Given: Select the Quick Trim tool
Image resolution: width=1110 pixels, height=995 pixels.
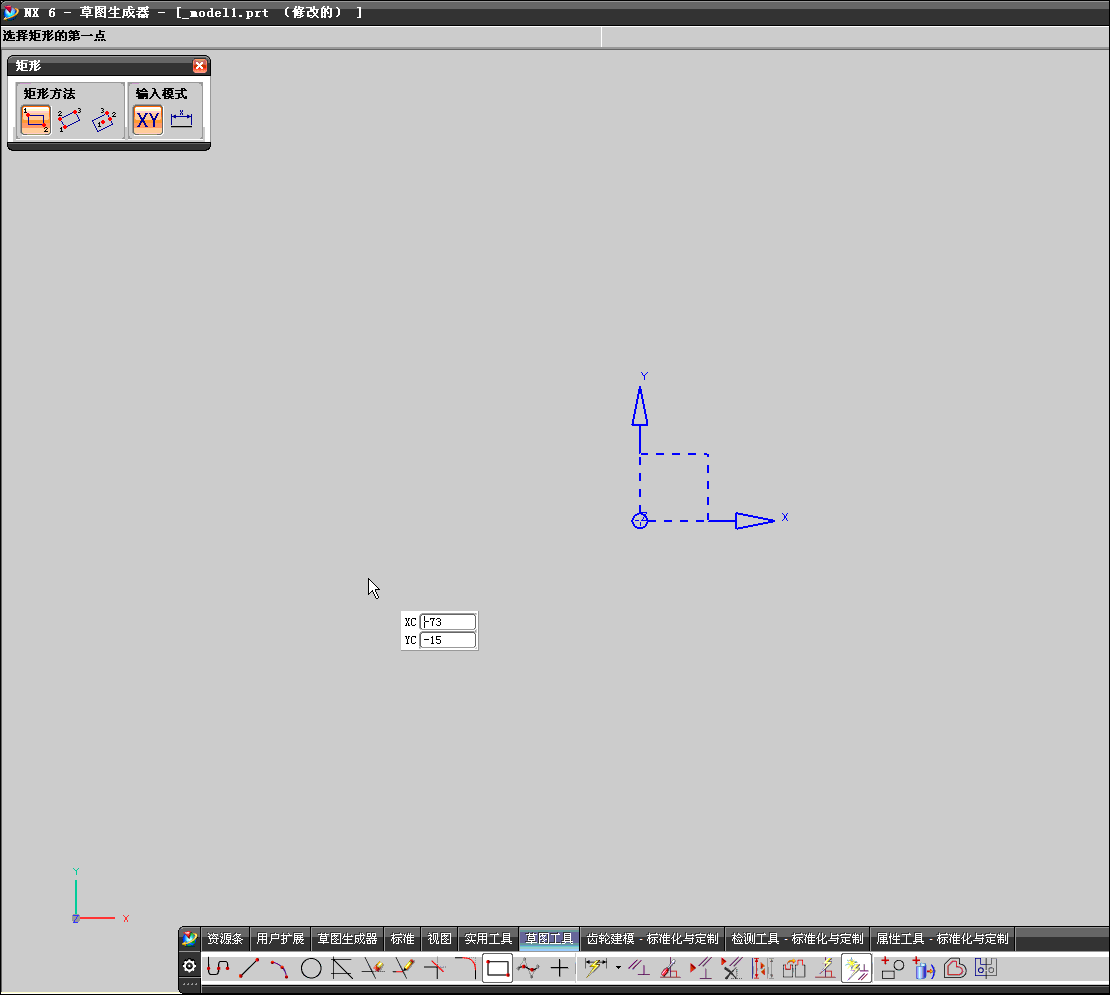Looking at the screenshot, I should pyautogui.click(x=372, y=968).
